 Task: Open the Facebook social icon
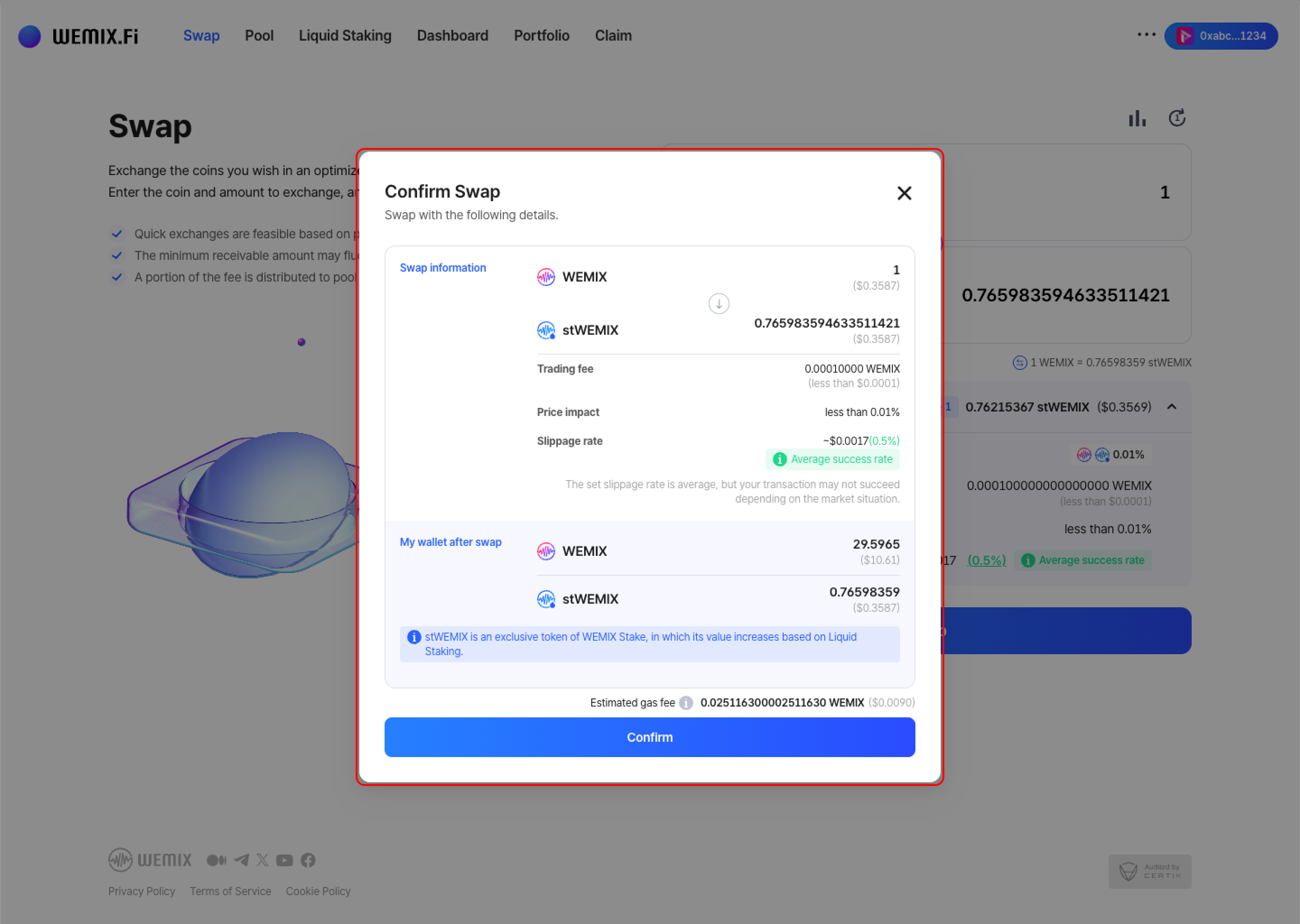tap(308, 859)
